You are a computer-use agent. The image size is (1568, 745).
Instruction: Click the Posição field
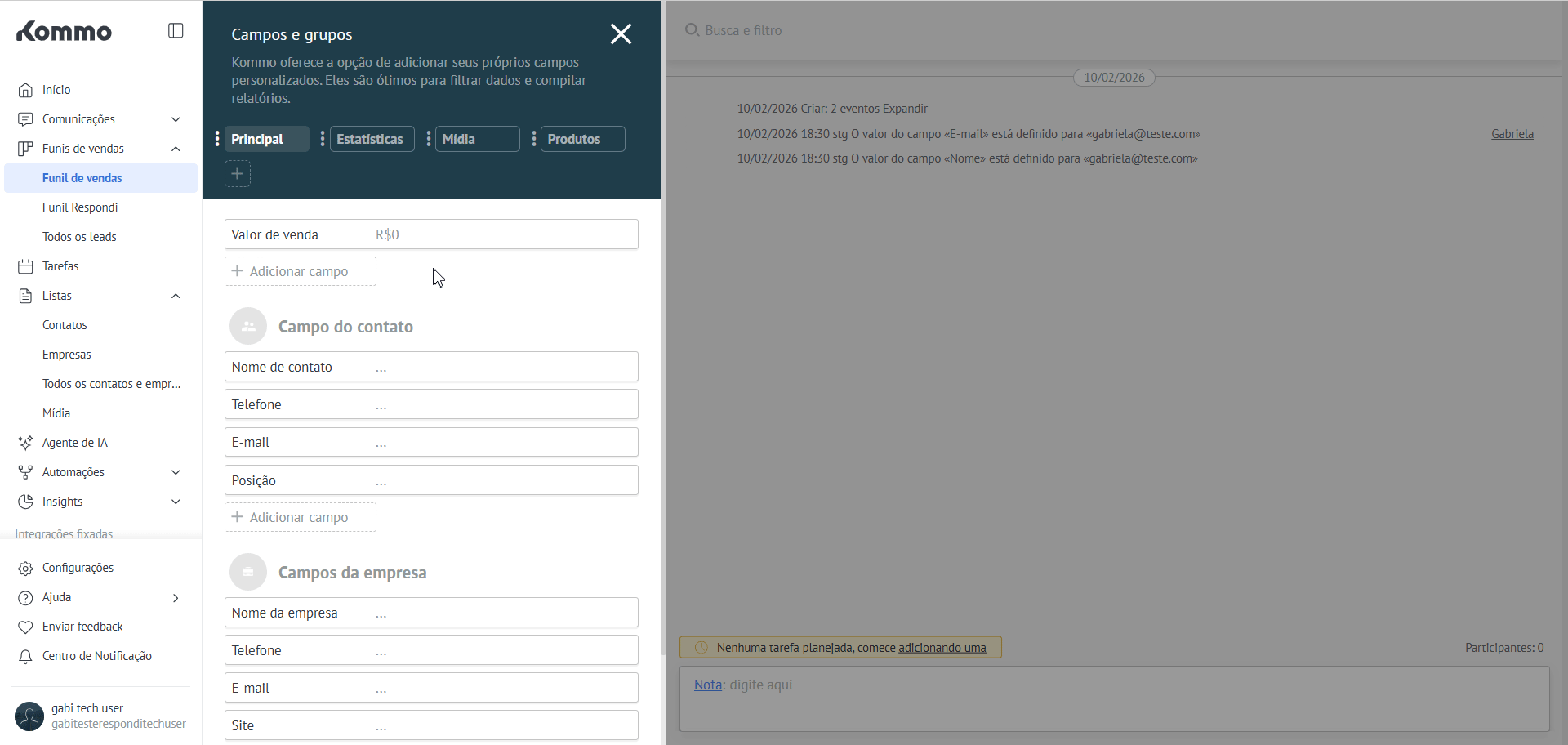click(431, 480)
